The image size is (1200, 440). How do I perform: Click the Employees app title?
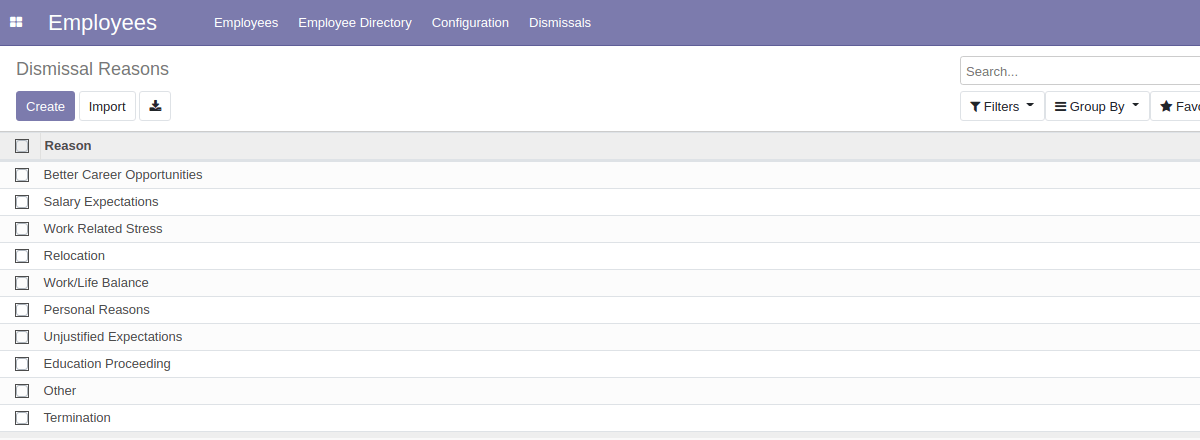pyautogui.click(x=102, y=22)
